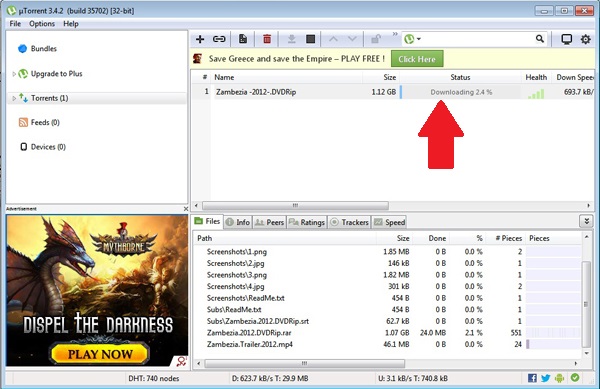Click the Facebook status bar icon
600x389 pixels.
click(x=532, y=378)
